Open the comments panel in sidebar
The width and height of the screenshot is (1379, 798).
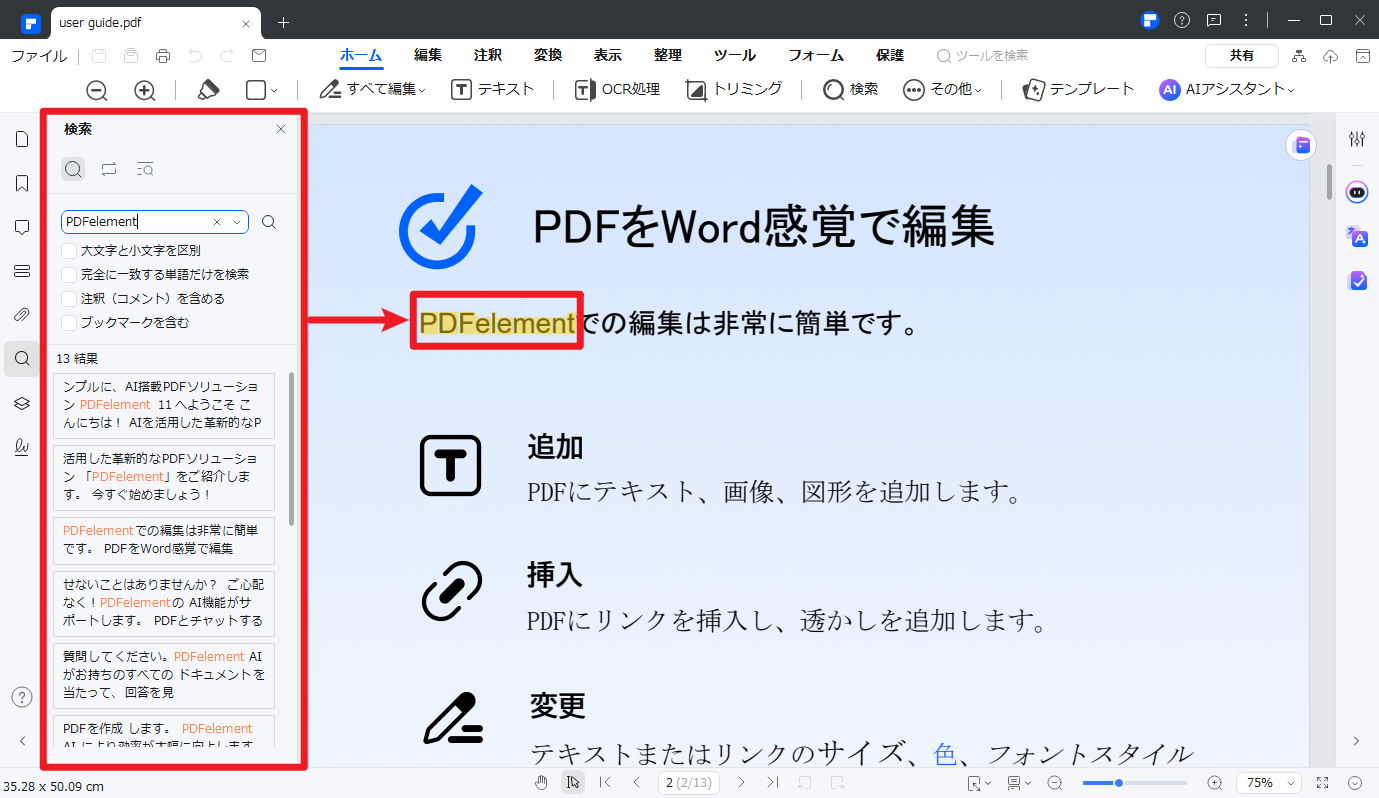[22, 227]
